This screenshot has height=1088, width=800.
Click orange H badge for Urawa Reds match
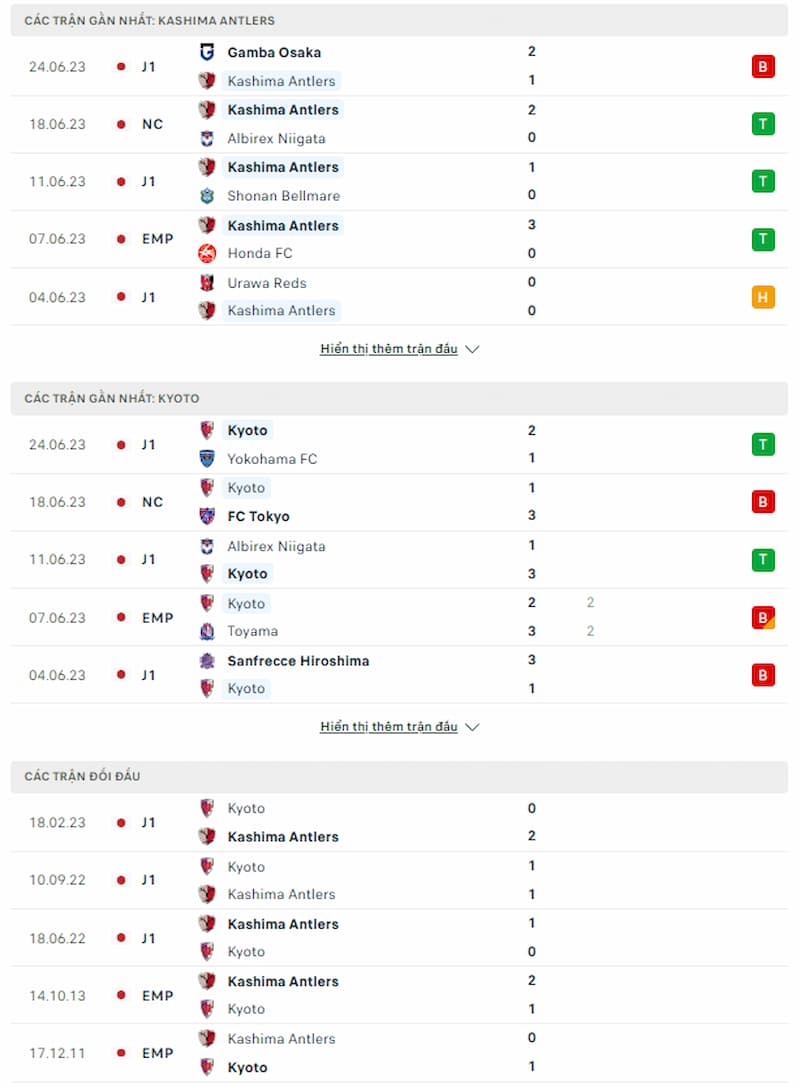[x=763, y=297]
